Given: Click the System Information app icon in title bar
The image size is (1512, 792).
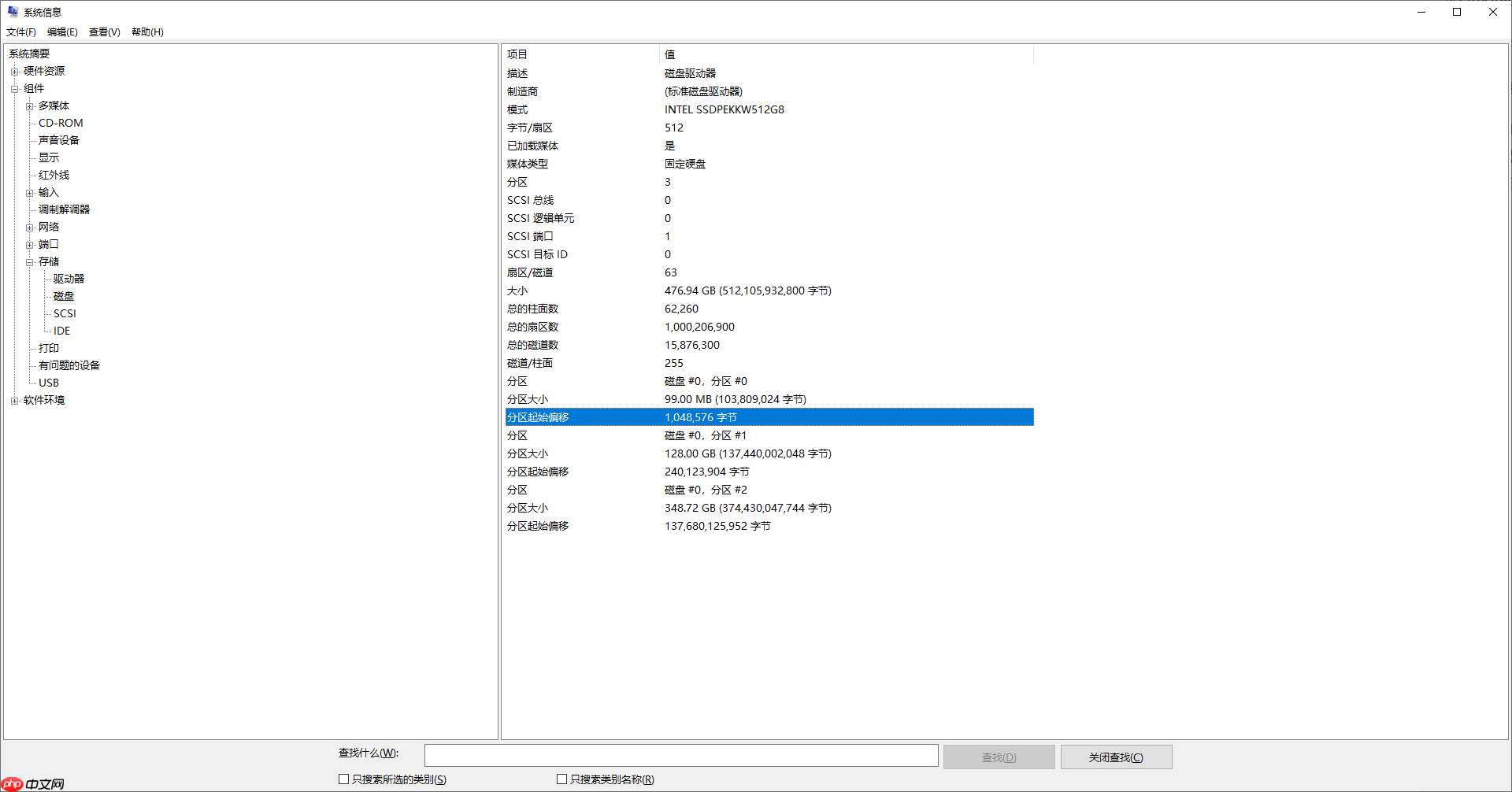Looking at the screenshot, I should tap(13, 12).
